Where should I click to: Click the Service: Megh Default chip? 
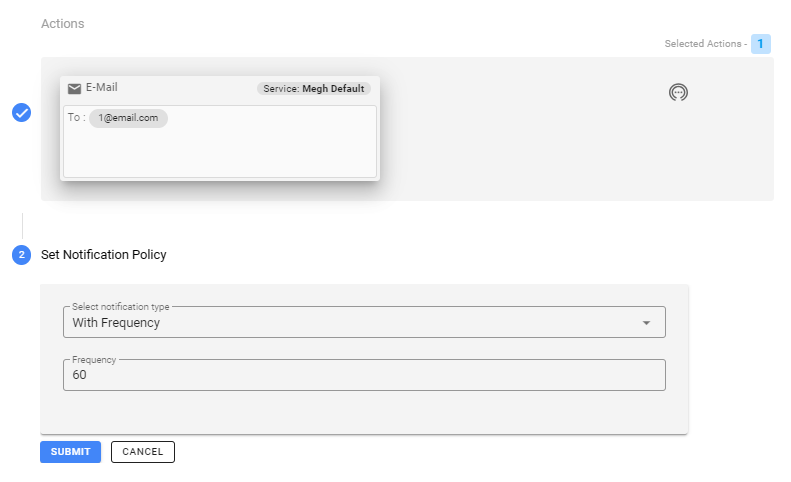pyautogui.click(x=314, y=89)
